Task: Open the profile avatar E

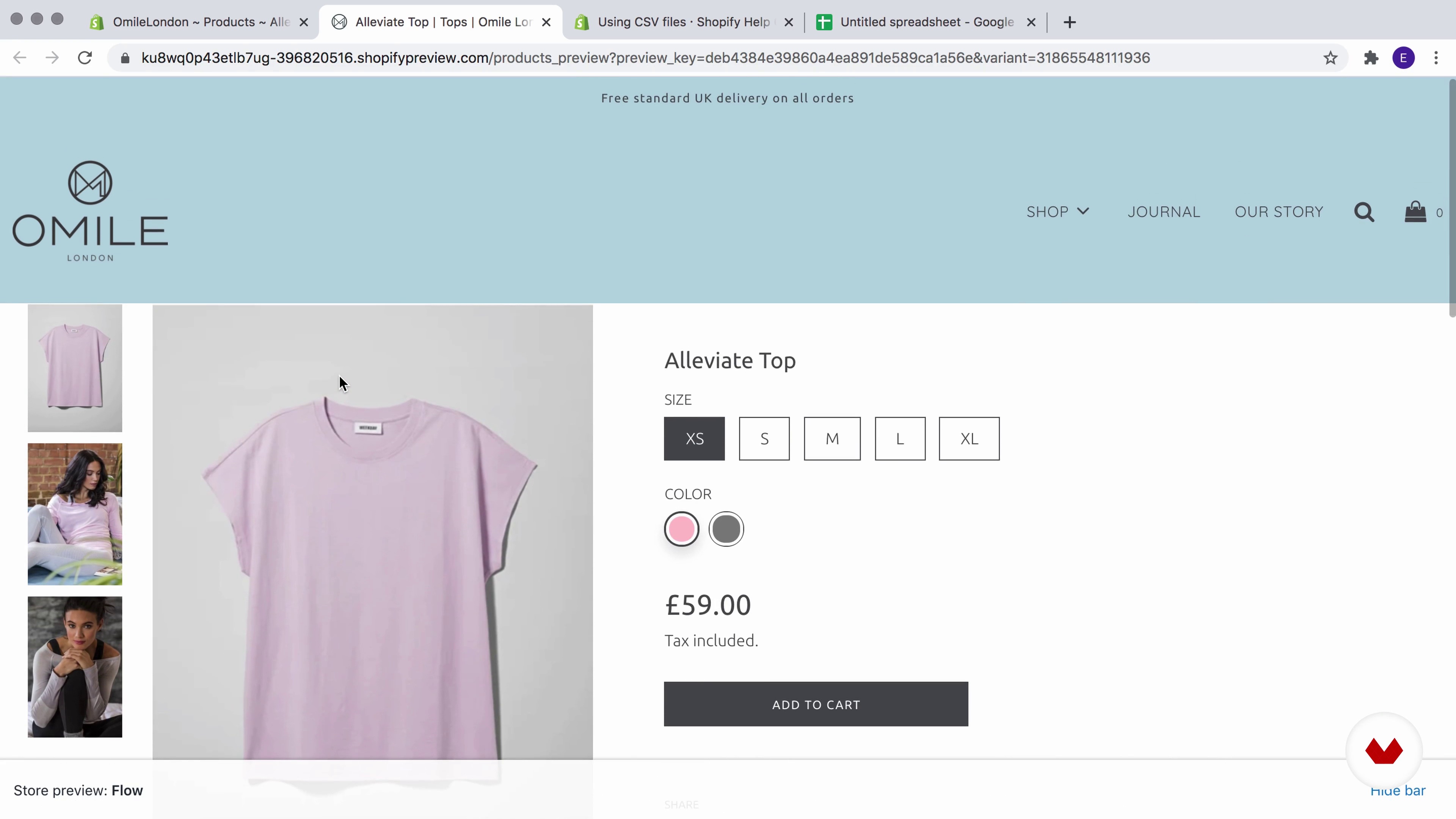Action: coord(1403,58)
